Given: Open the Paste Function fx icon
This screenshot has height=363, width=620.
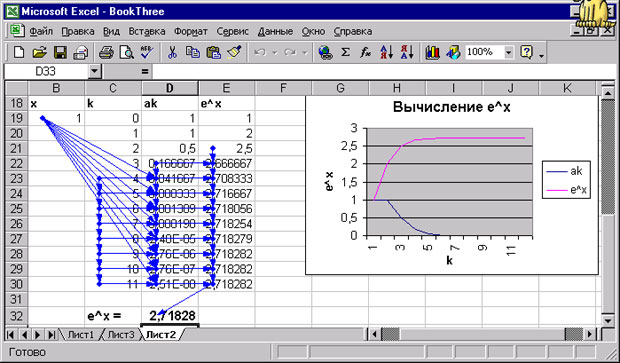Looking at the screenshot, I should pos(365,52).
